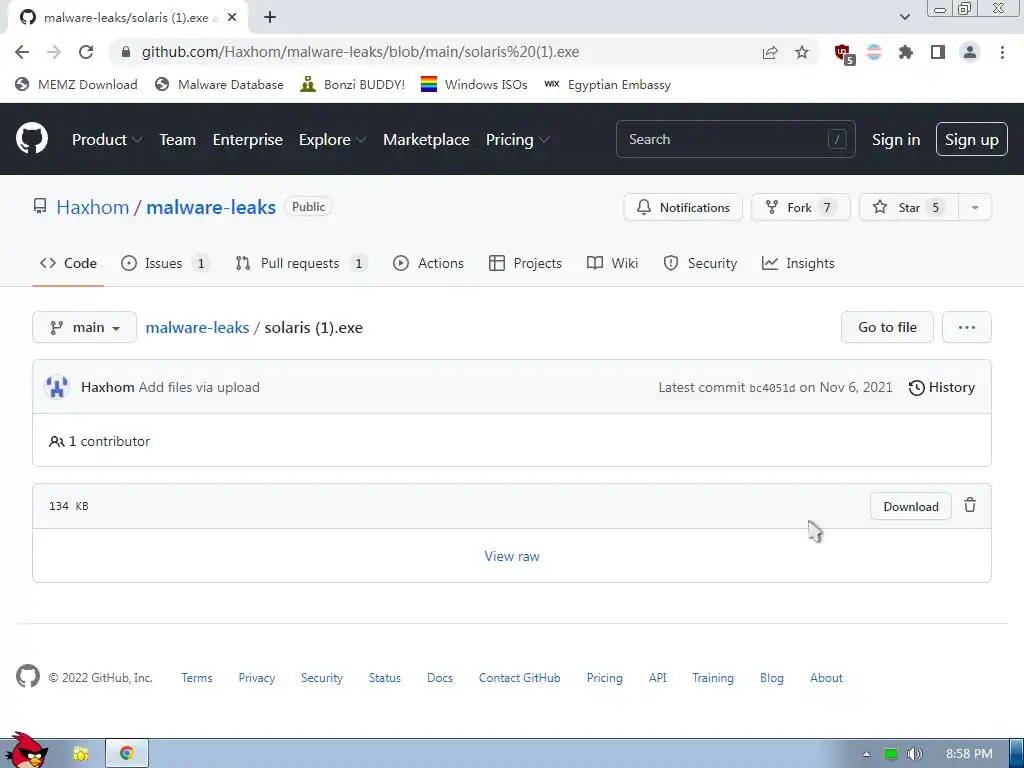Image resolution: width=1024 pixels, height=768 pixels.
Task: Open the MEMZ Download bookmark
Action: [x=76, y=84]
